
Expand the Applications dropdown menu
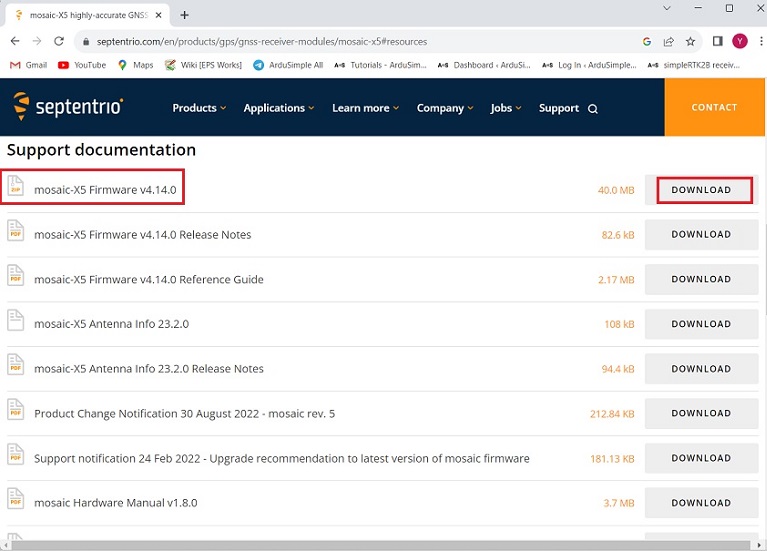pyautogui.click(x=279, y=108)
